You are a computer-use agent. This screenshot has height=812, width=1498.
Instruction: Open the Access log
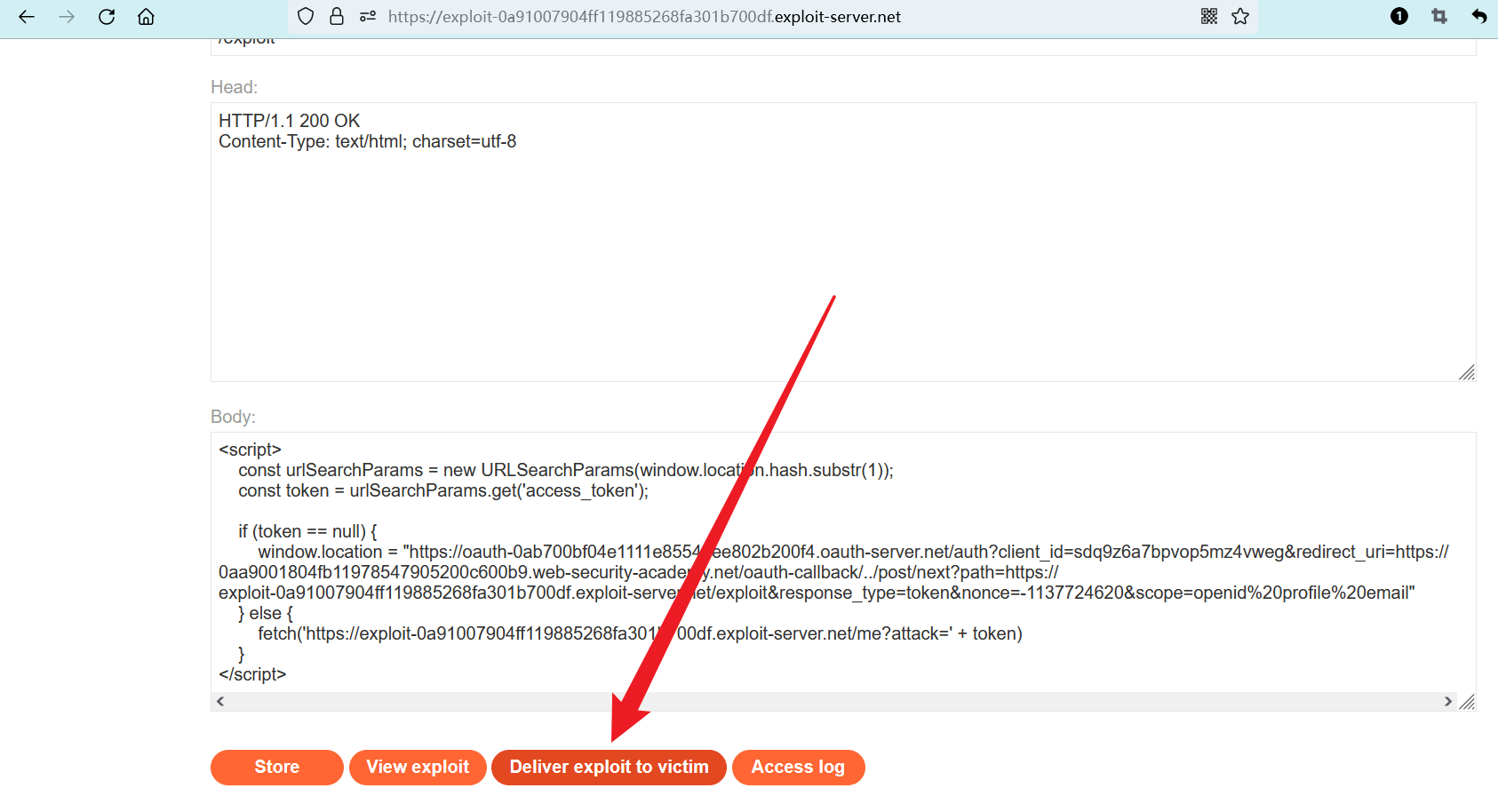pyautogui.click(x=798, y=768)
